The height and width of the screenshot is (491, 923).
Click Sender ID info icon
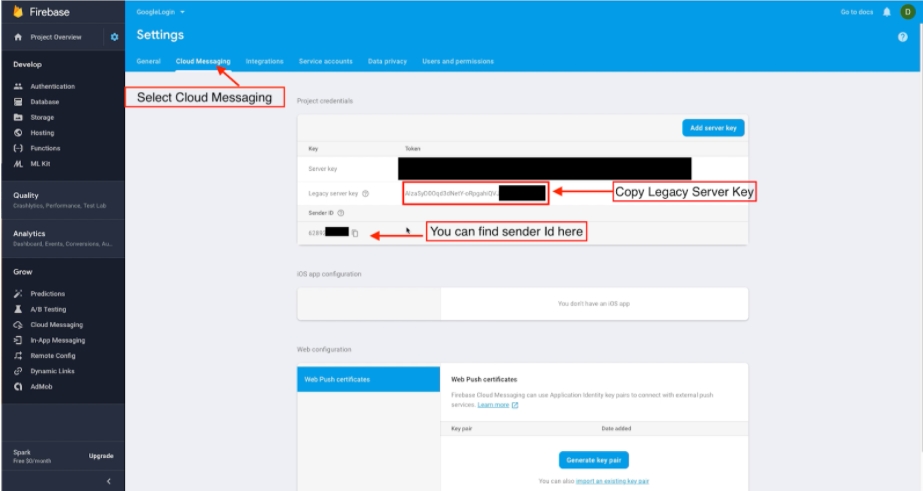click(x=341, y=213)
